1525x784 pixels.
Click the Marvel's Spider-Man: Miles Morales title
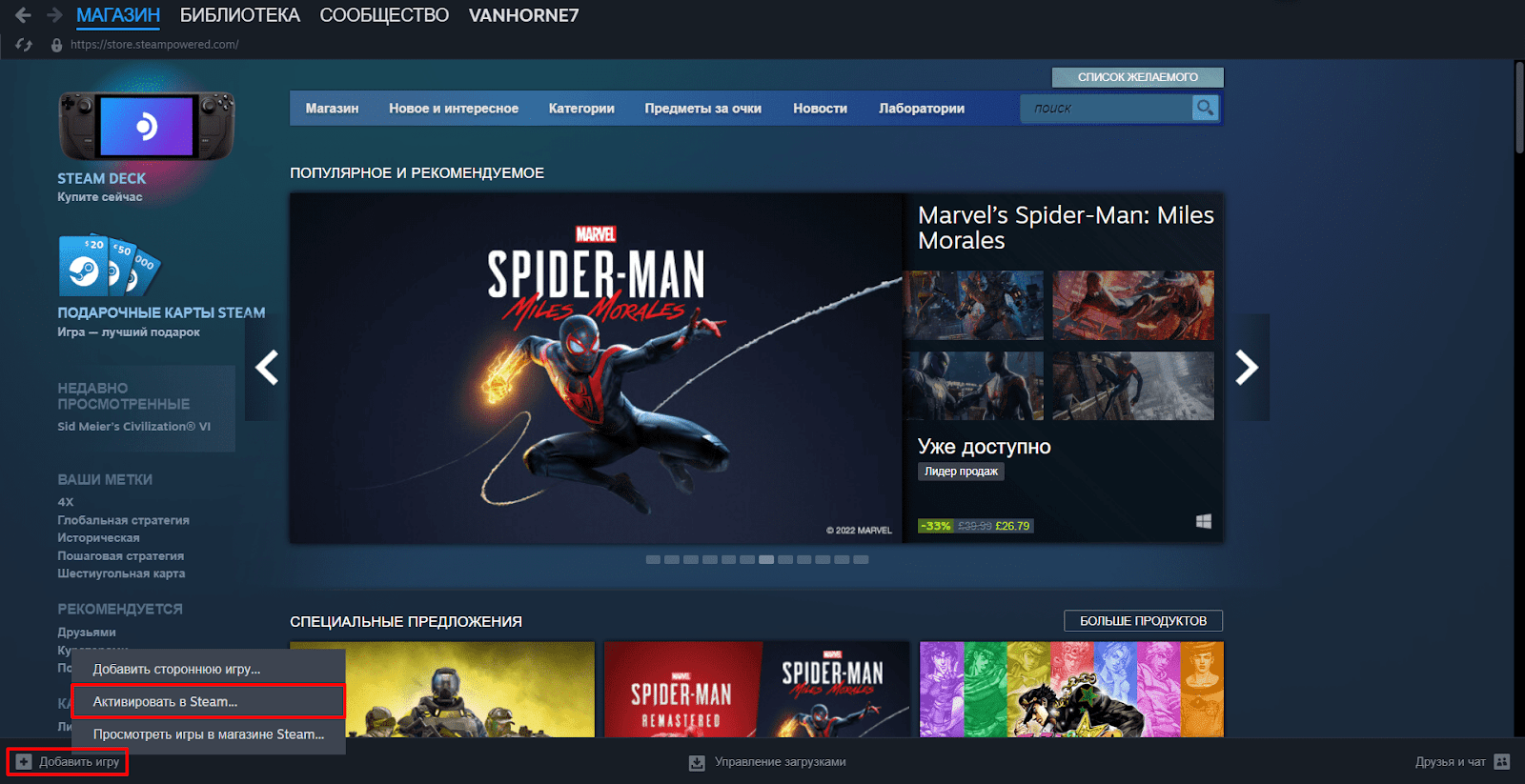[1066, 228]
